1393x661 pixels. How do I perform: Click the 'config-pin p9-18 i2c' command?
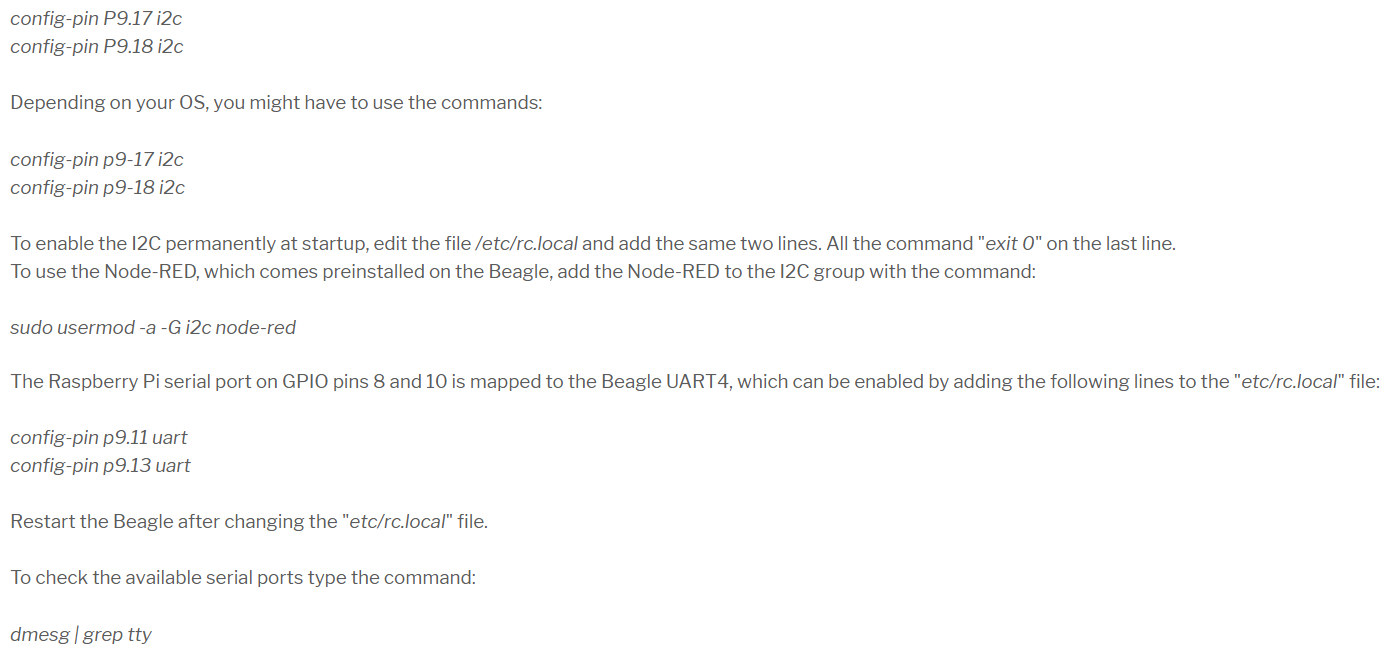click(x=97, y=187)
